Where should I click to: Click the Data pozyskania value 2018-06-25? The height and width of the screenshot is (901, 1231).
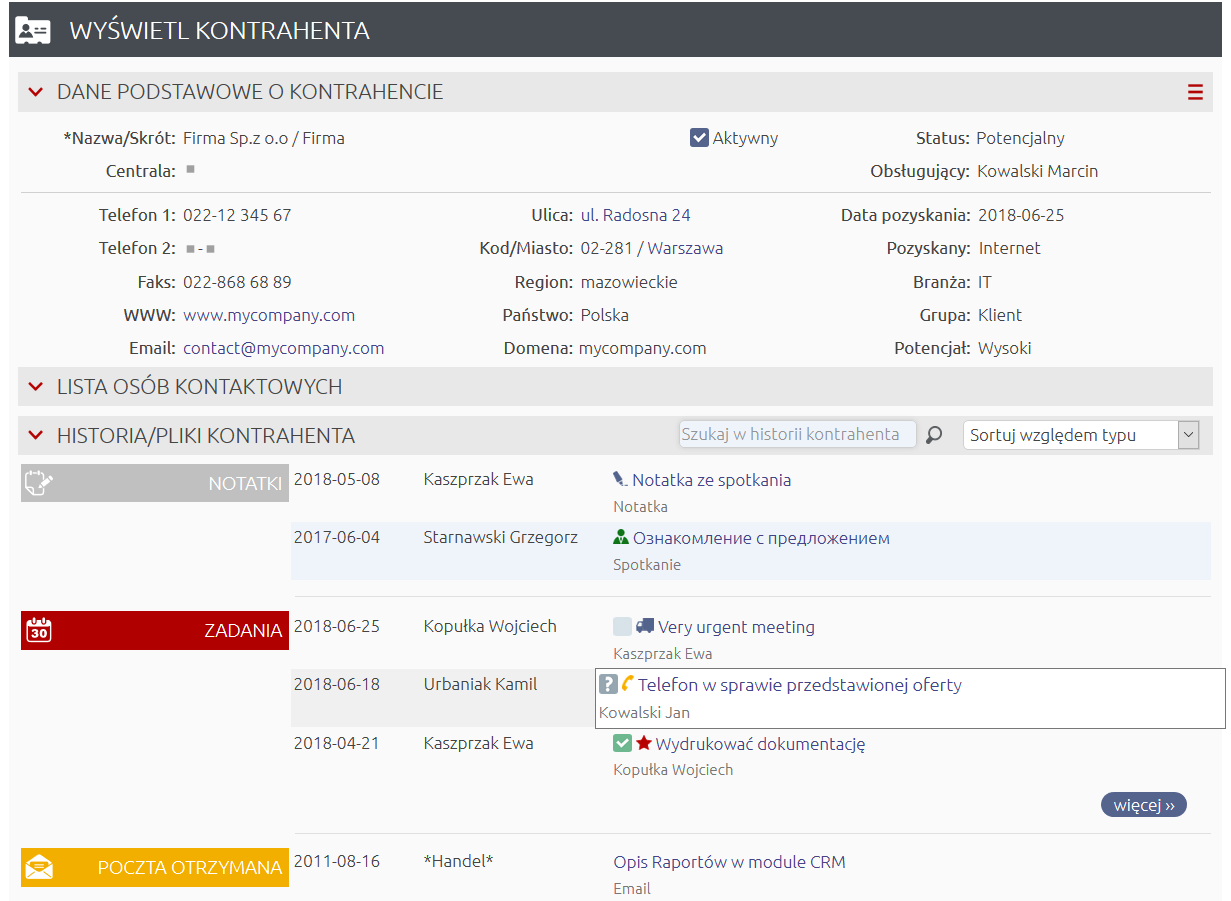pos(1019,215)
